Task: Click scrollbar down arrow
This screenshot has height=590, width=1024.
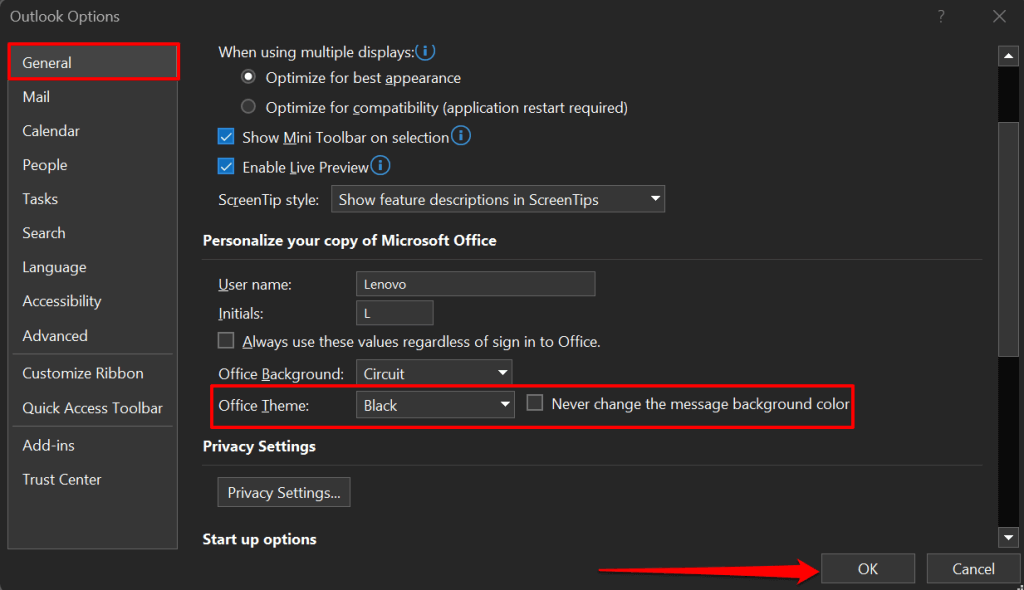Action: click(1008, 538)
